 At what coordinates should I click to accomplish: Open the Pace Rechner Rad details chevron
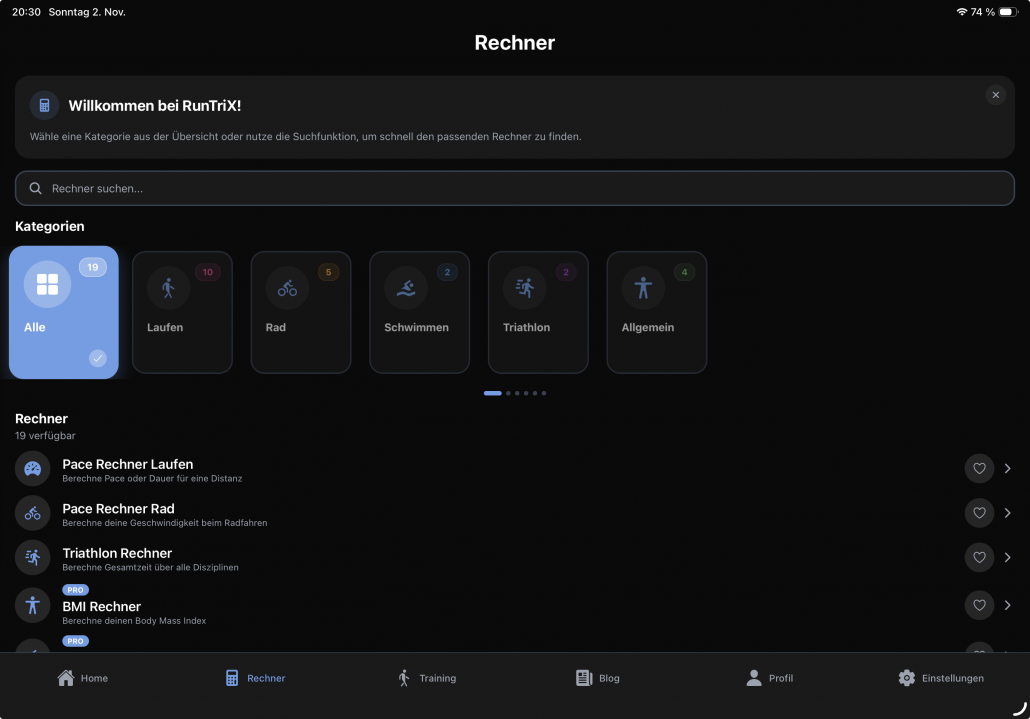tap(1007, 512)
